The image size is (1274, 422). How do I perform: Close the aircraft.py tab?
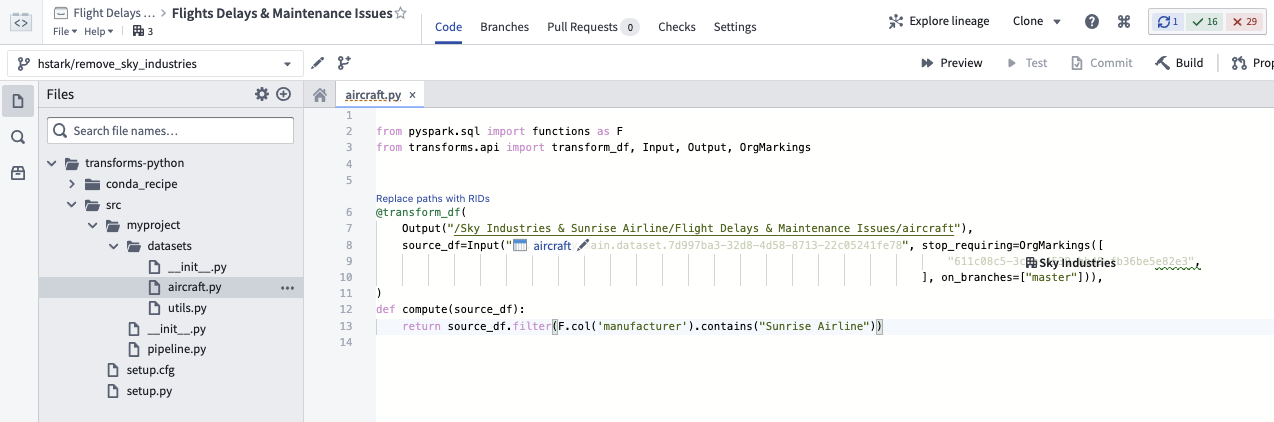point(412,95)
